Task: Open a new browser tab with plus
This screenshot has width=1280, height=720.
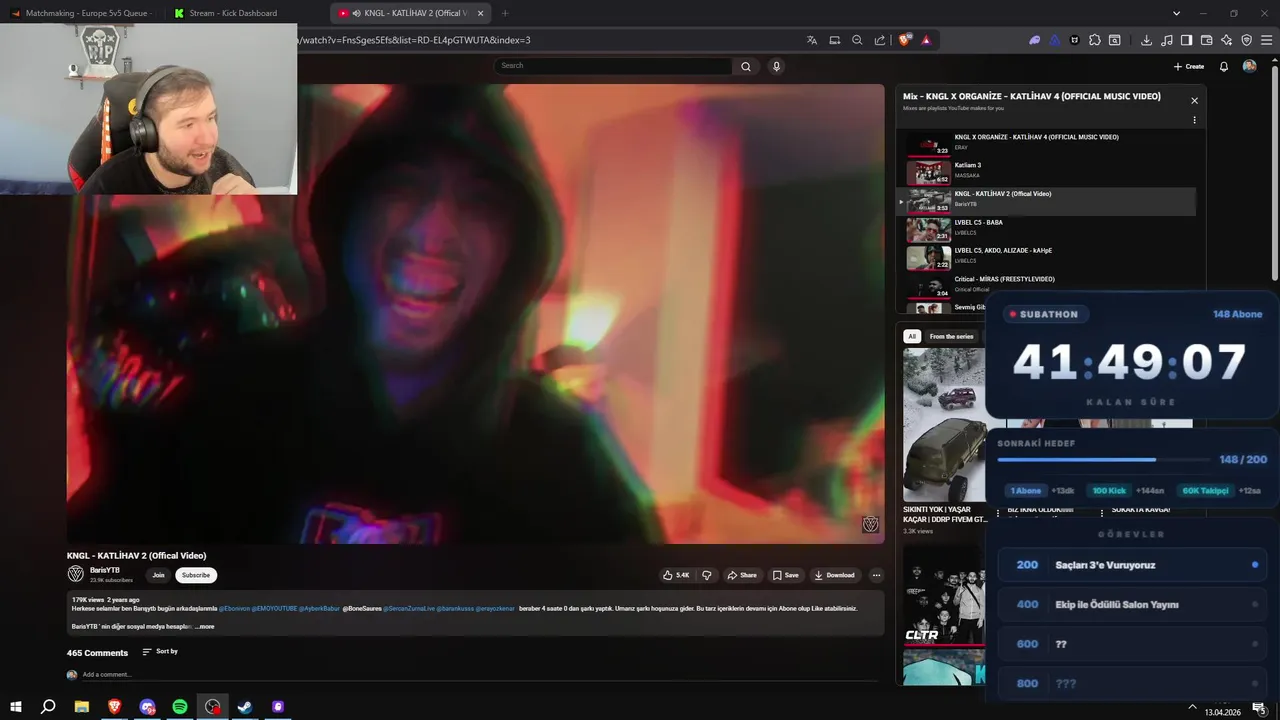Action: [504, 13]
